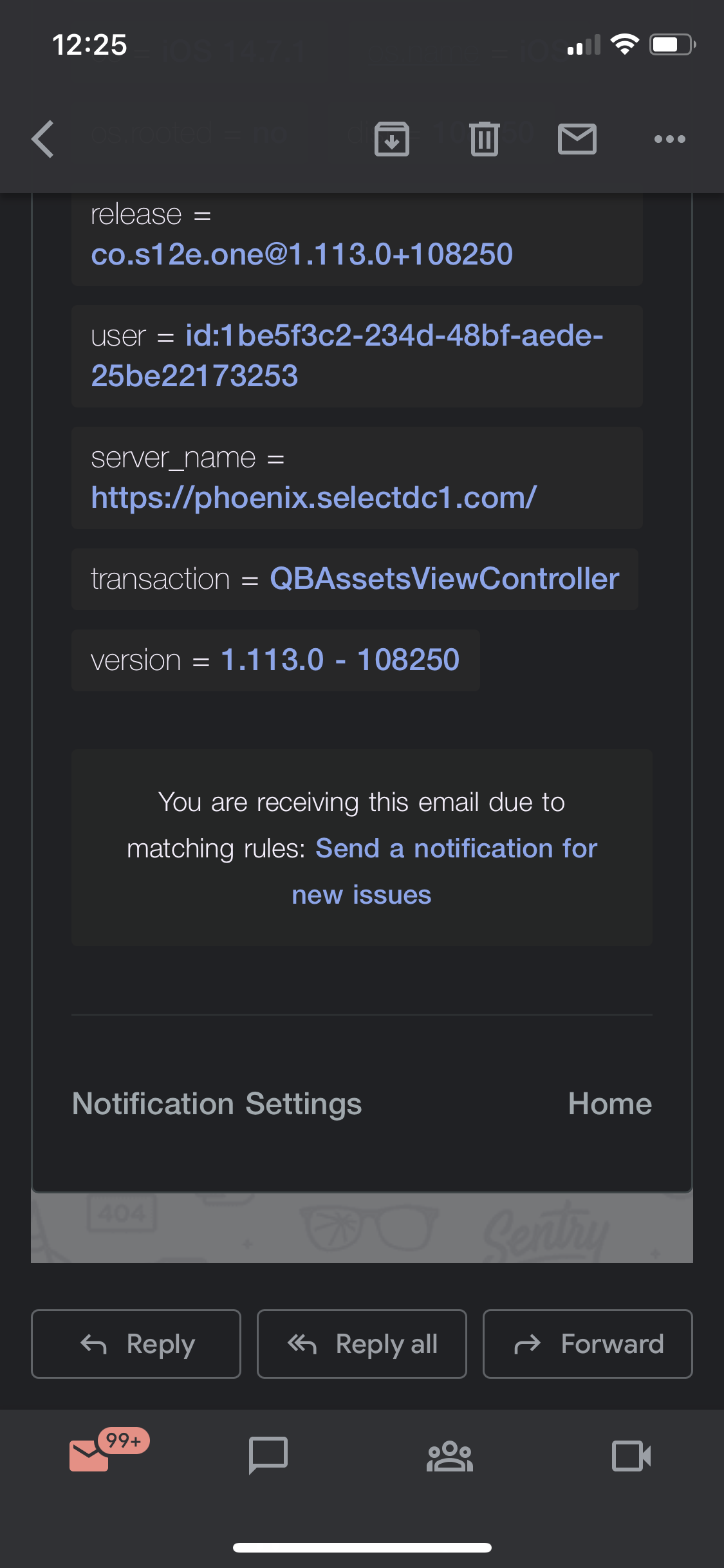
Task: Open the phoenix.selectdc1.com server link
Action: click(313, 498)
